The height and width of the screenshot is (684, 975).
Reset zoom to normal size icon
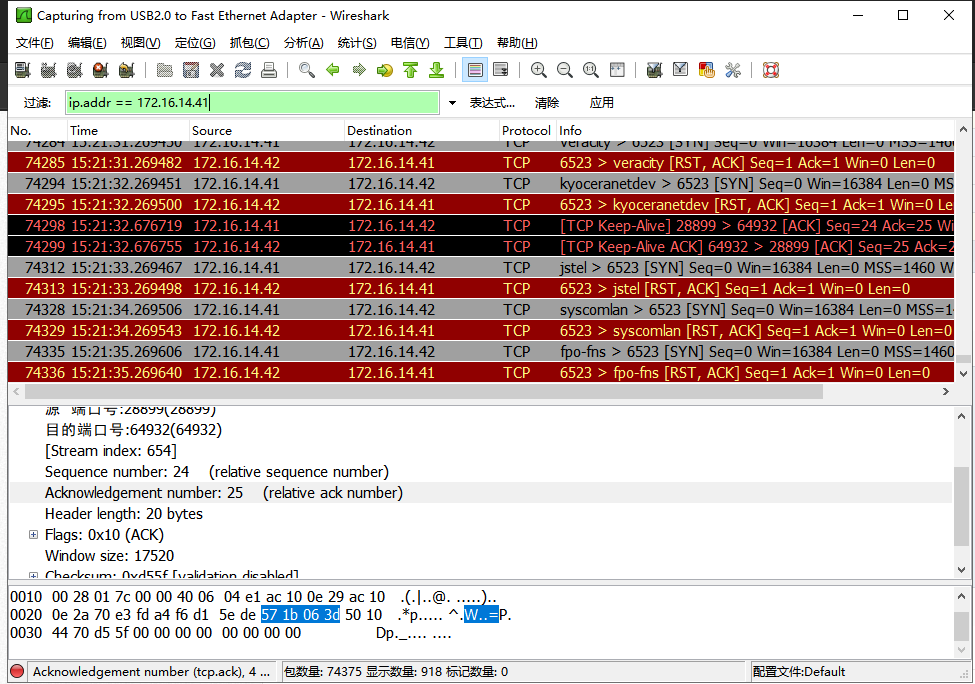tap(591, 70)
